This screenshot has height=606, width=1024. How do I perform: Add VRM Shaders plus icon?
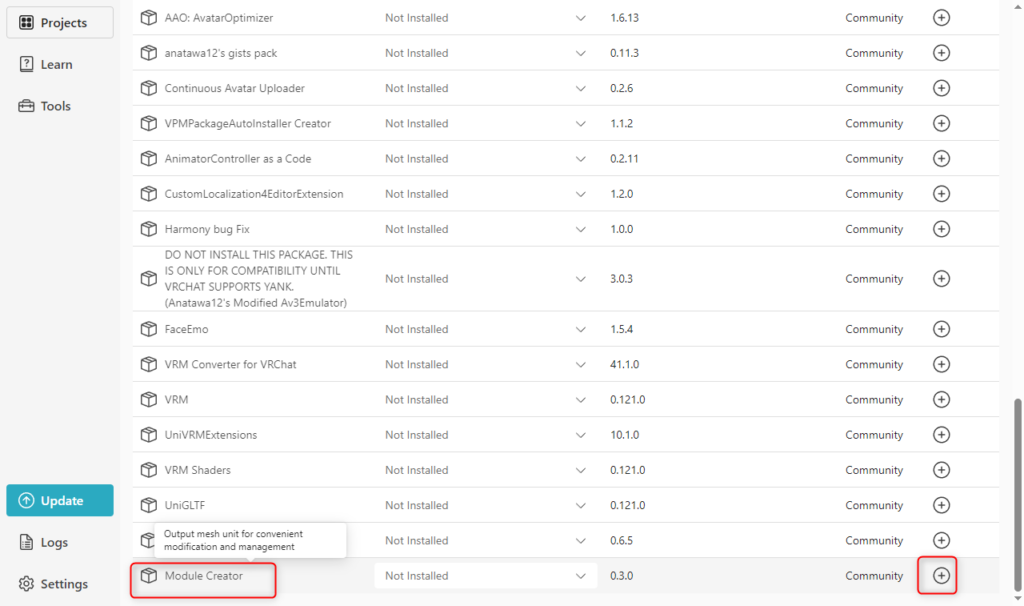pos(941,470)
